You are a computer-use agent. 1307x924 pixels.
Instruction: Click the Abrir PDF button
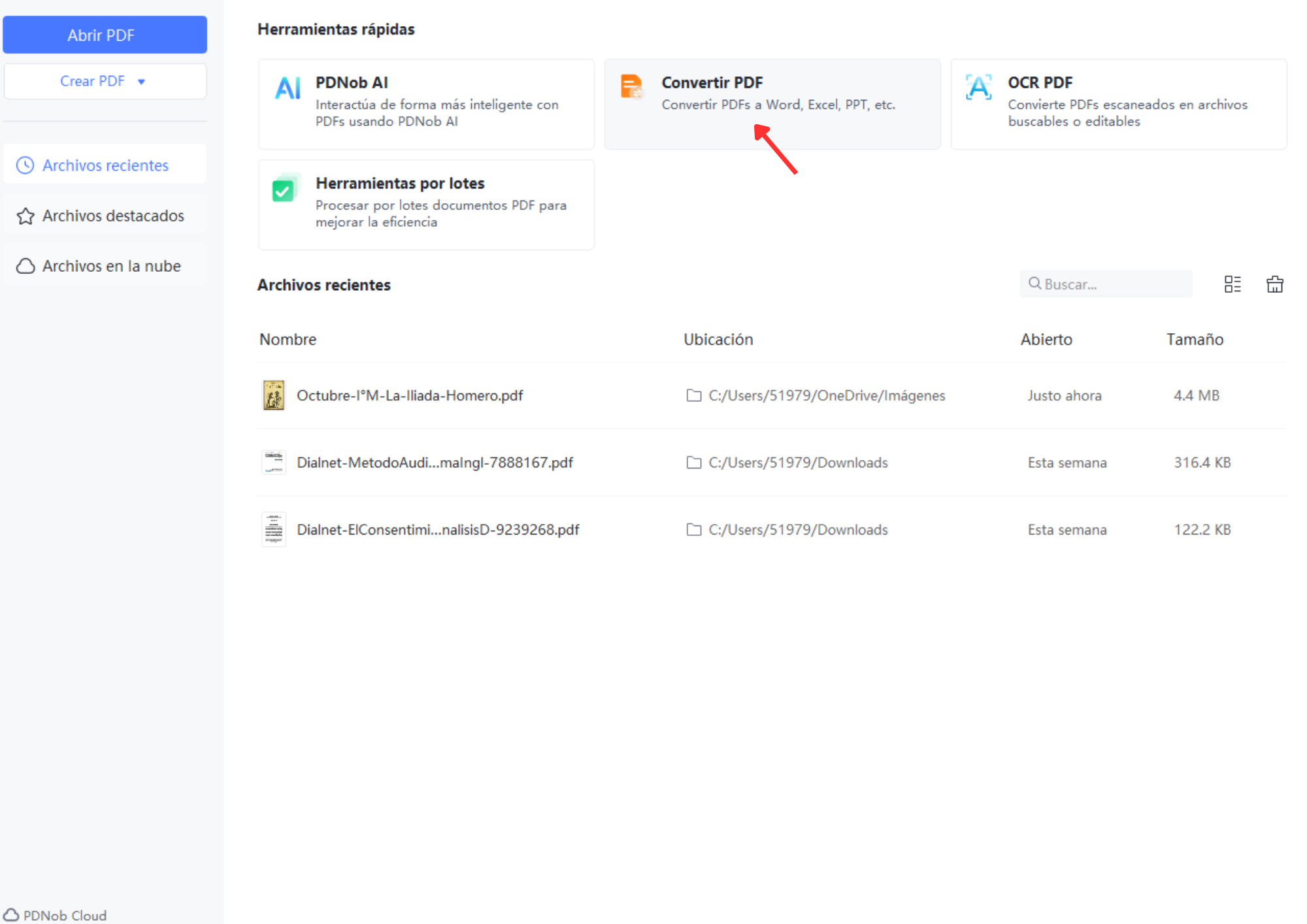(105, 35)
